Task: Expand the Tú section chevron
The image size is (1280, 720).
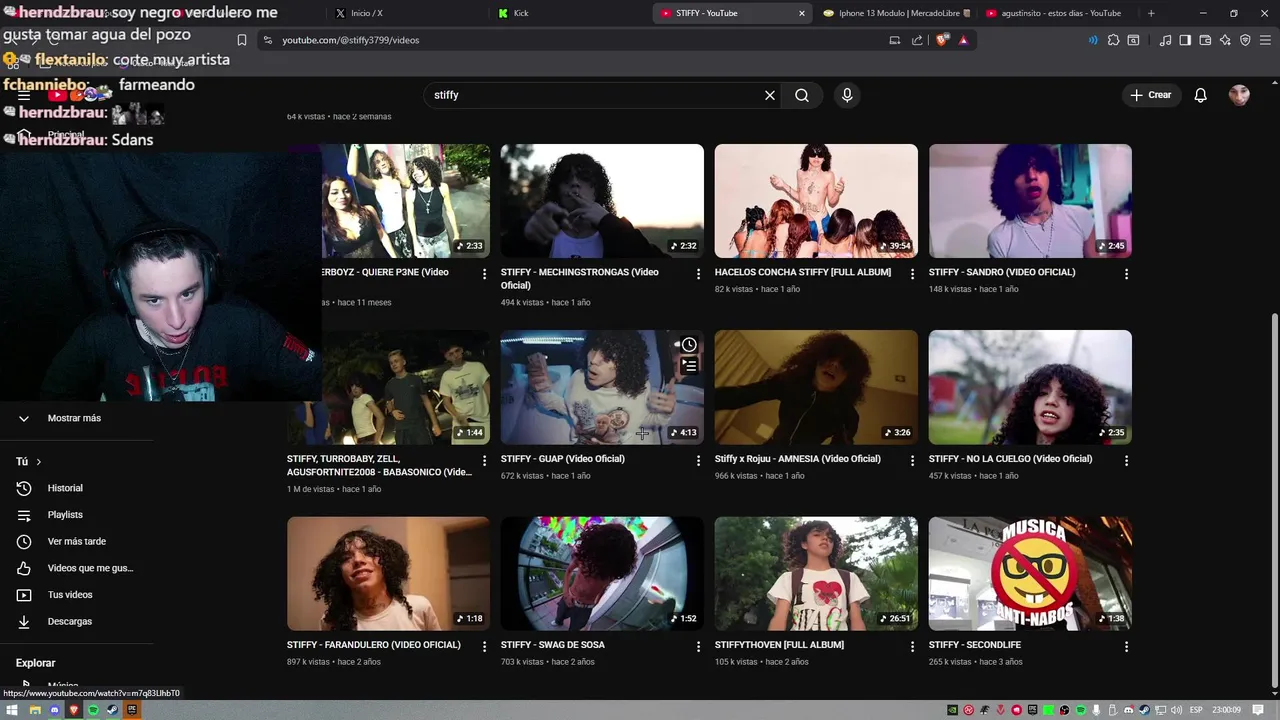Action: pos(39,462)
